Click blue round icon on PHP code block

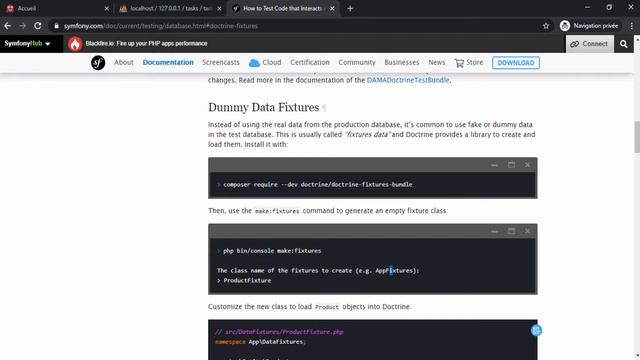point(536,330)
